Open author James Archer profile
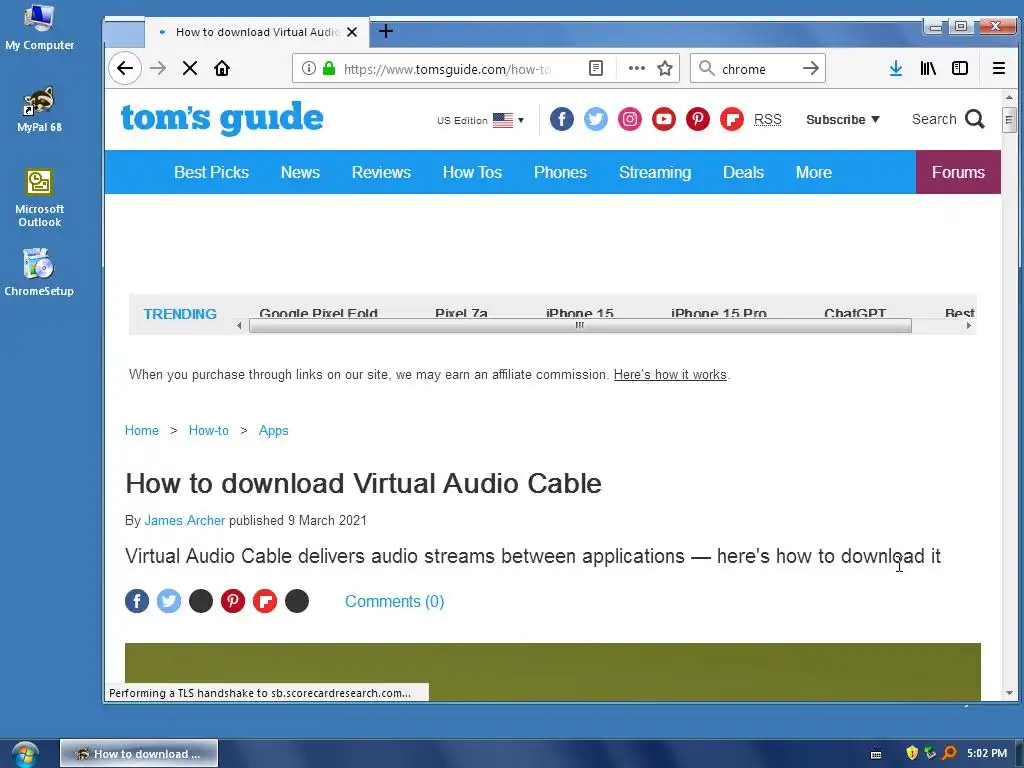The image size is (1024, 768). tap(185, 520)
